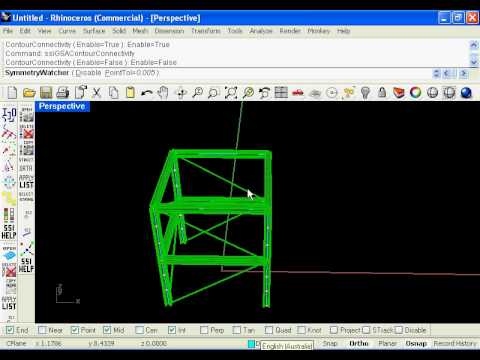This screenshot has height=360, width=480.
Task: Open Document Properties icon
Action: (80, 92)
